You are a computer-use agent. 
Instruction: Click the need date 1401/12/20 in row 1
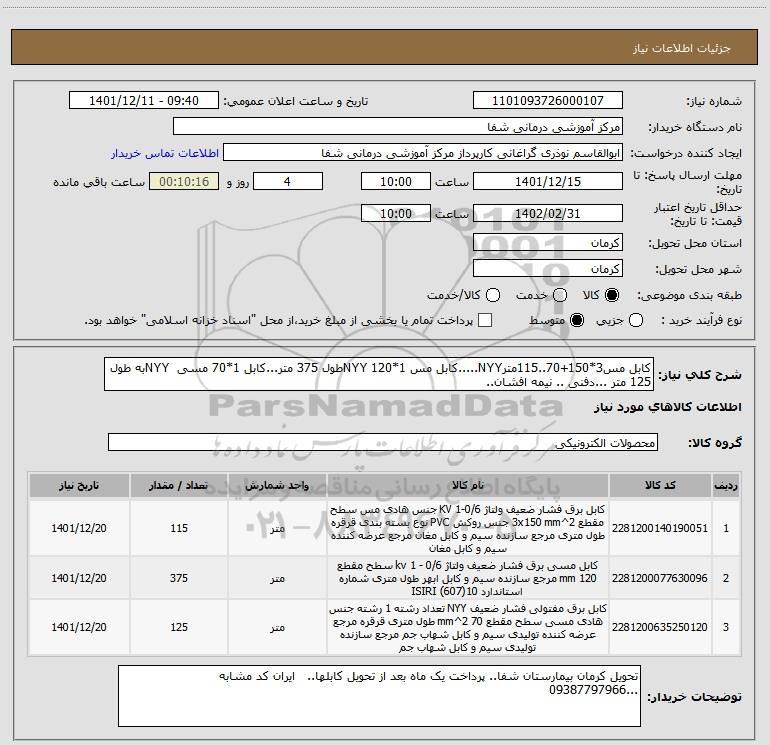(79, 528)
